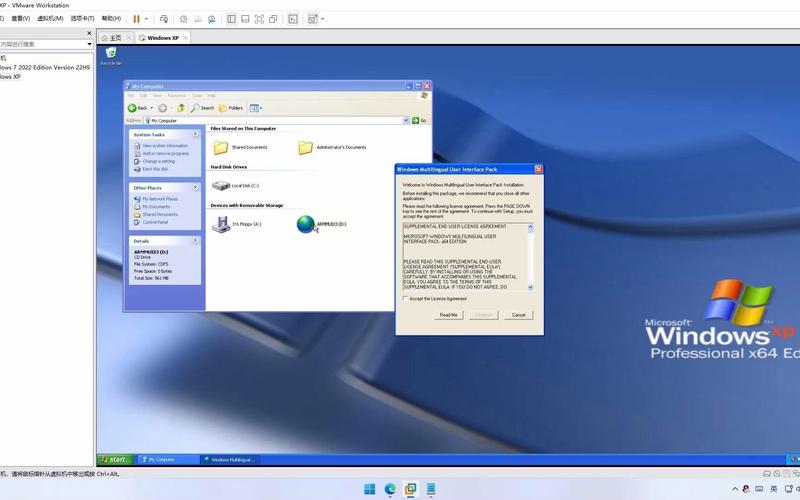Click the Up folder icon in My Computer
The height and width of the screenshot is (500, 800).
click(x=181, y=108)
